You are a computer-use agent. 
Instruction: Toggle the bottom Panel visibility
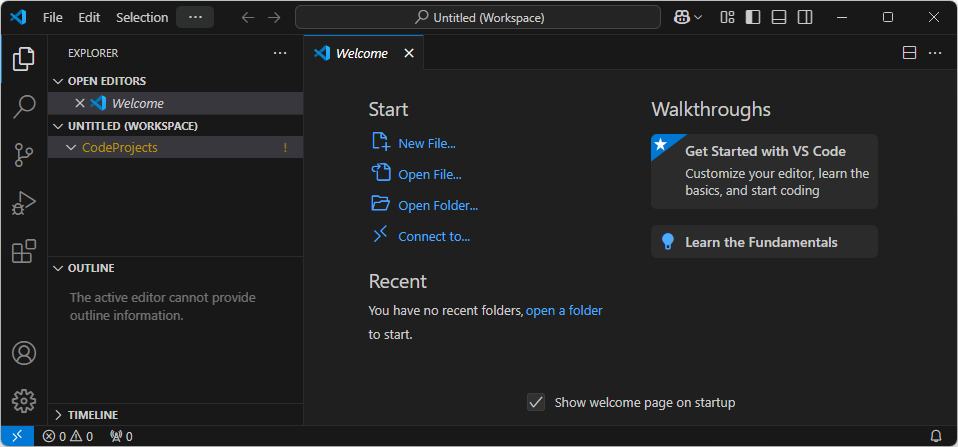778,18
